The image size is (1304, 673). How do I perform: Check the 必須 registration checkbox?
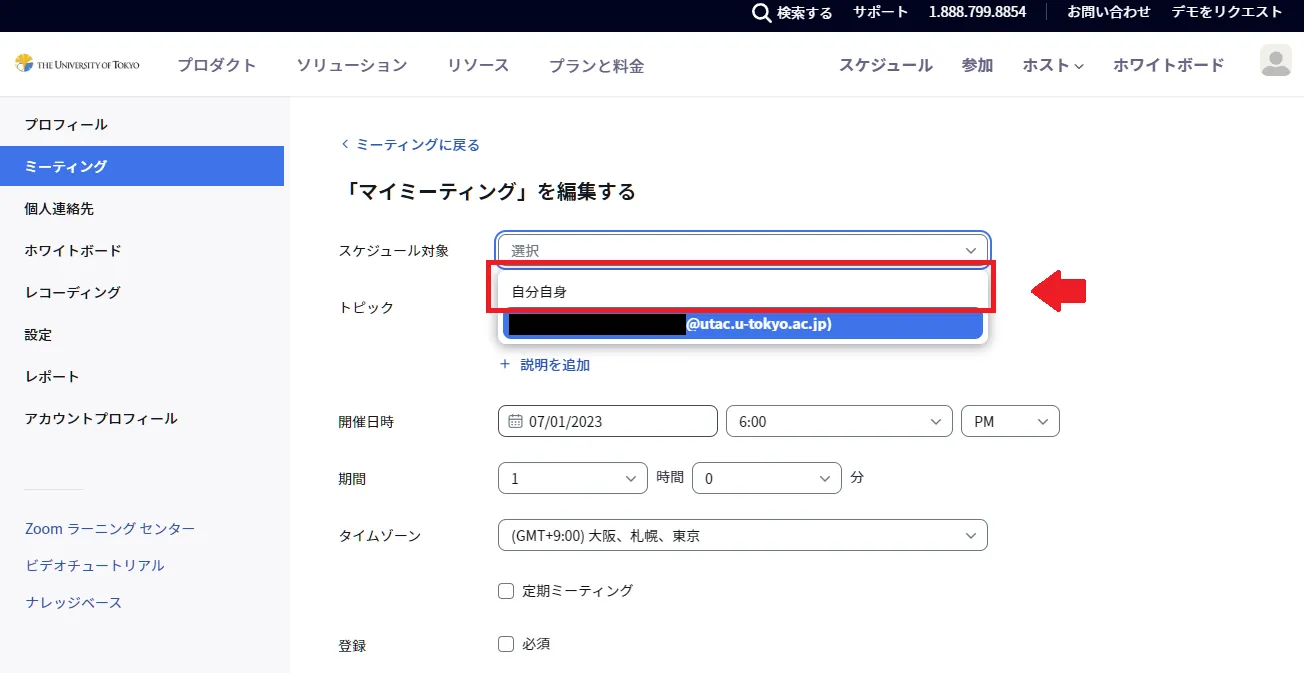(x=506, y=644)
